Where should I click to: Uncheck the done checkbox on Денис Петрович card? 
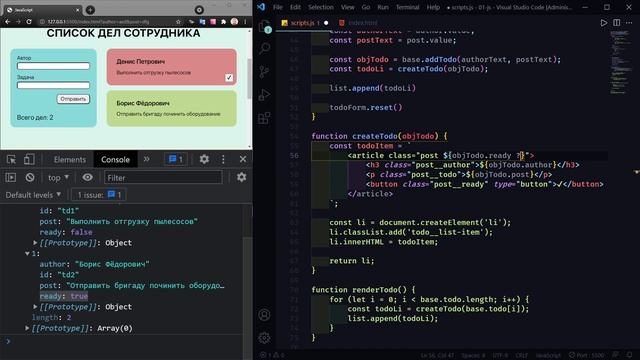(x=229, y=78)
